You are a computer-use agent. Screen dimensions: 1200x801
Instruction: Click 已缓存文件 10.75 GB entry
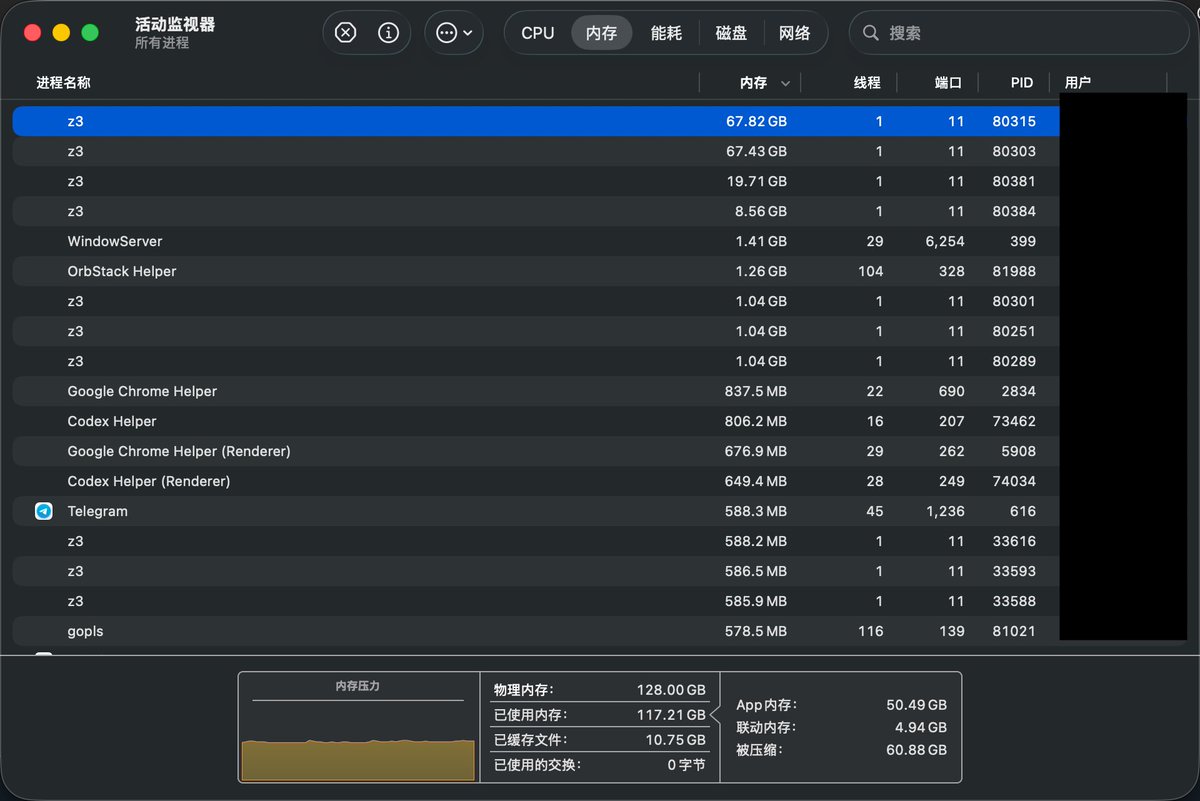click(599, 740)
